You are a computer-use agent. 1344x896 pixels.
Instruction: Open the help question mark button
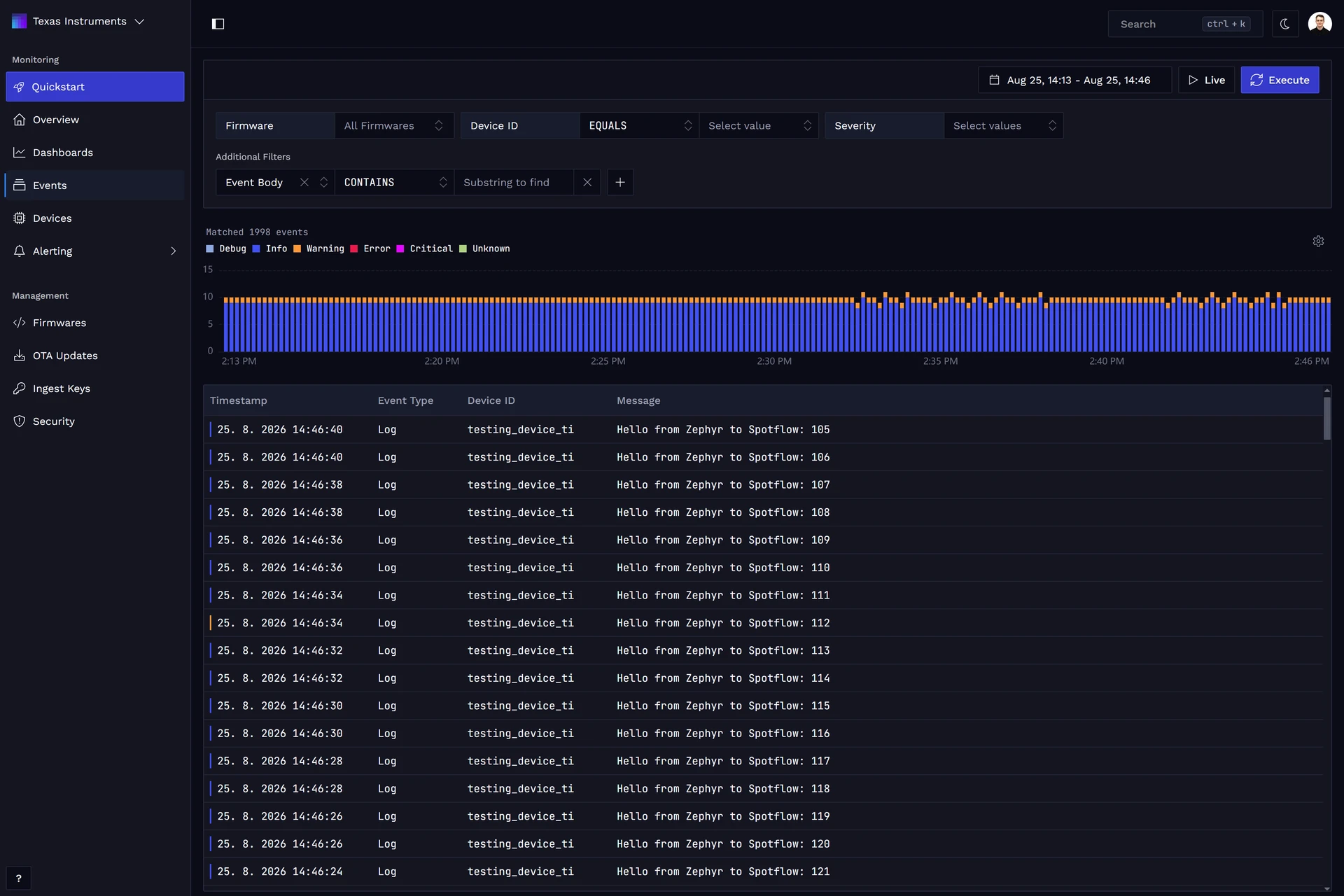18,878
